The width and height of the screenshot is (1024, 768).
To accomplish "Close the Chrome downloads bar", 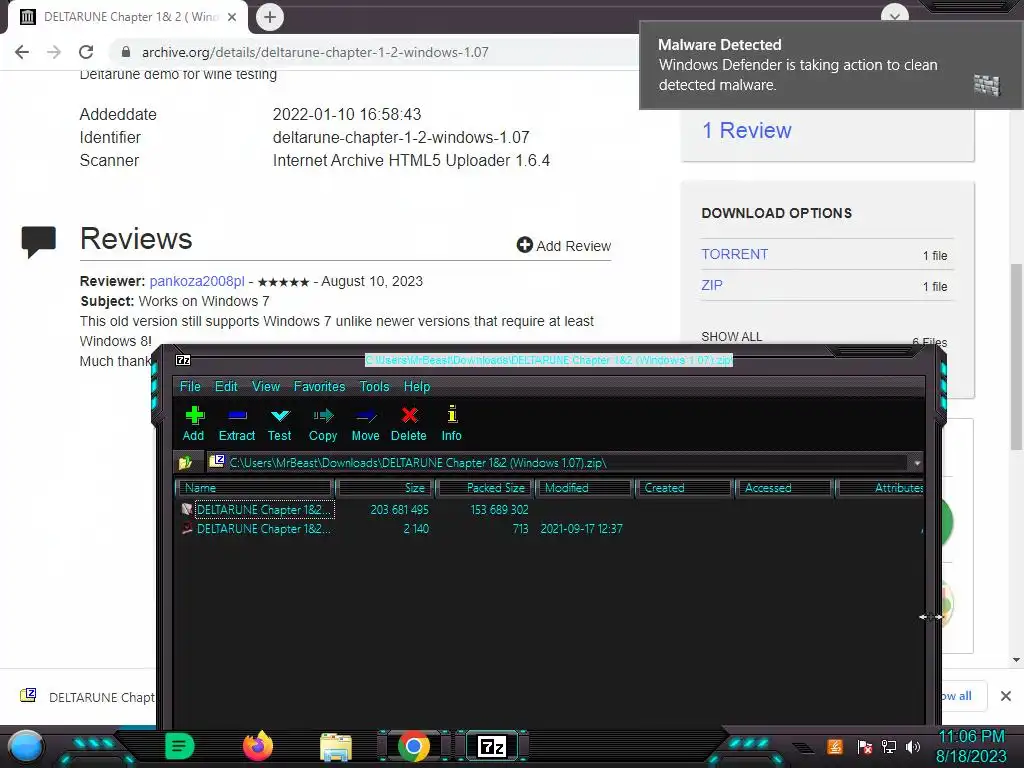I will [1006, 696].
